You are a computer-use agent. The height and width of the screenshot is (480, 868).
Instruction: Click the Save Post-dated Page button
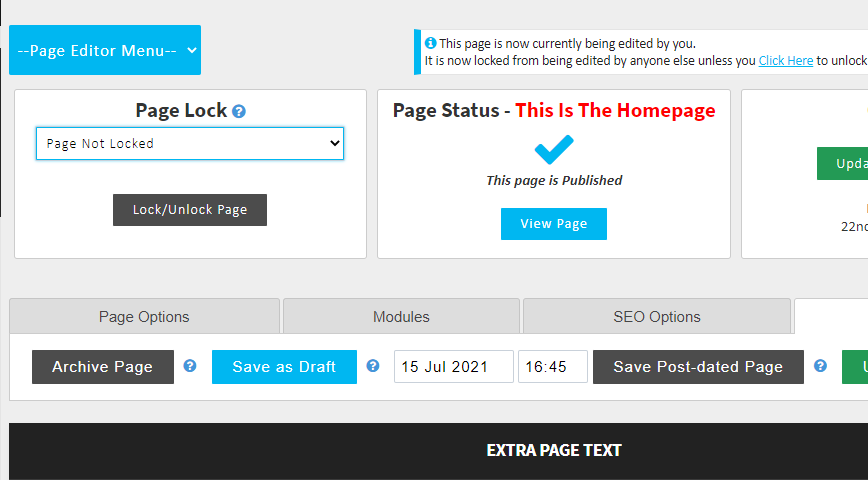pos(698,367)
